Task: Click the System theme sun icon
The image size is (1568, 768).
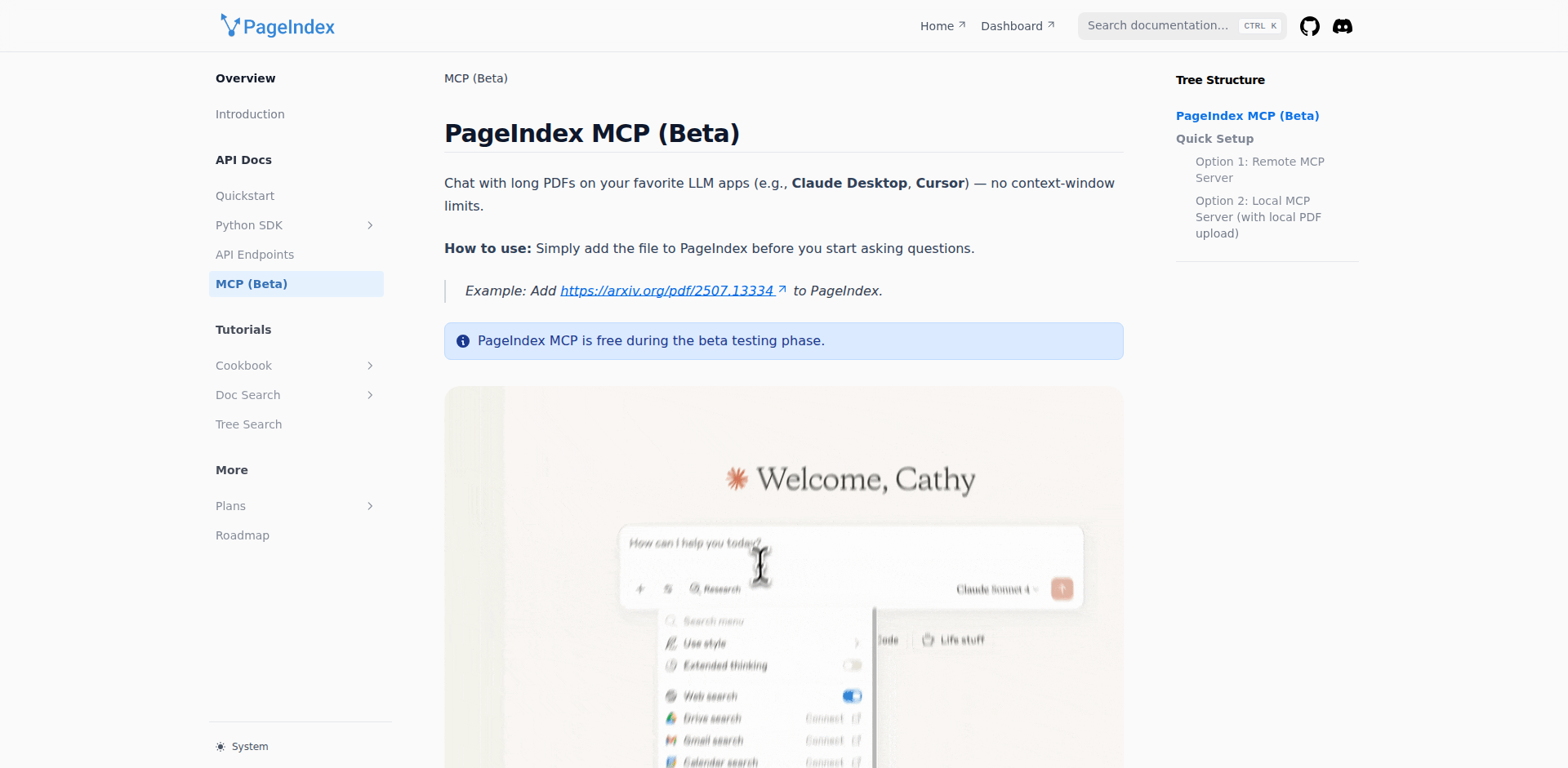Action: [x=220, y=747]
